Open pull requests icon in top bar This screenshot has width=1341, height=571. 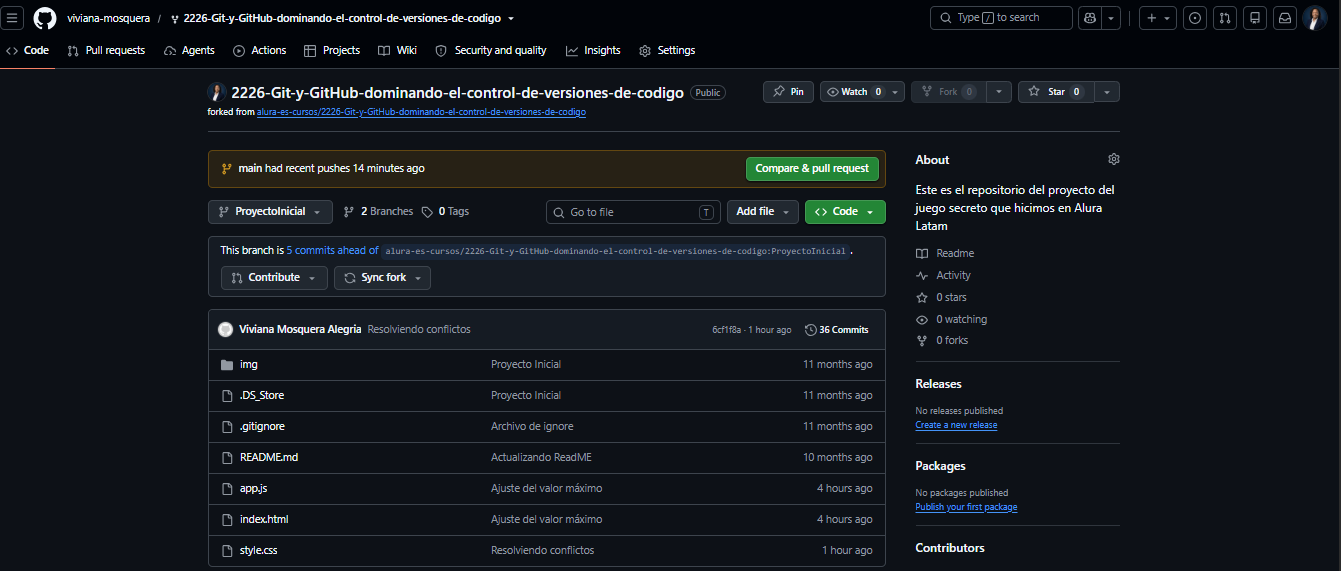(x=1225, y=18)
